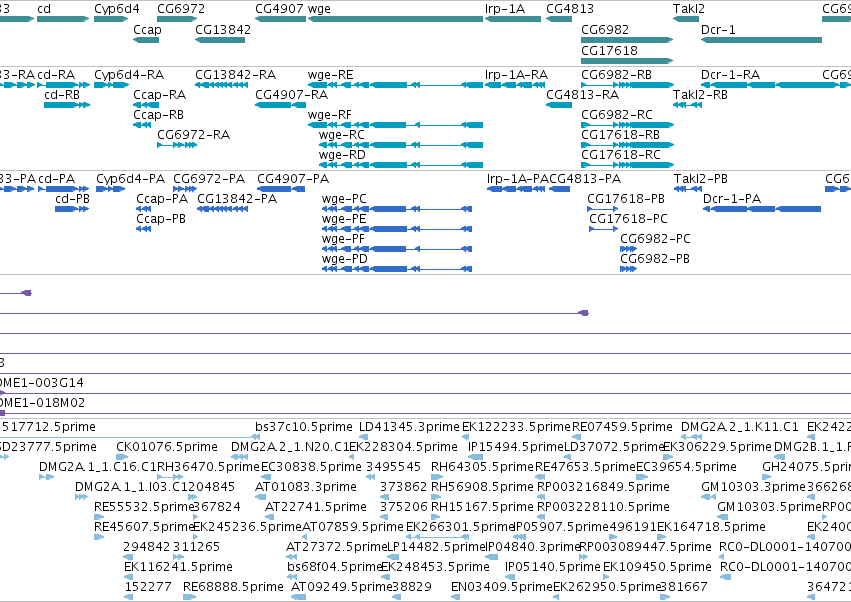Click transcript Cyp6d4-RA
Viewport: 851px width, 602px height.
(x=129, y=74)
